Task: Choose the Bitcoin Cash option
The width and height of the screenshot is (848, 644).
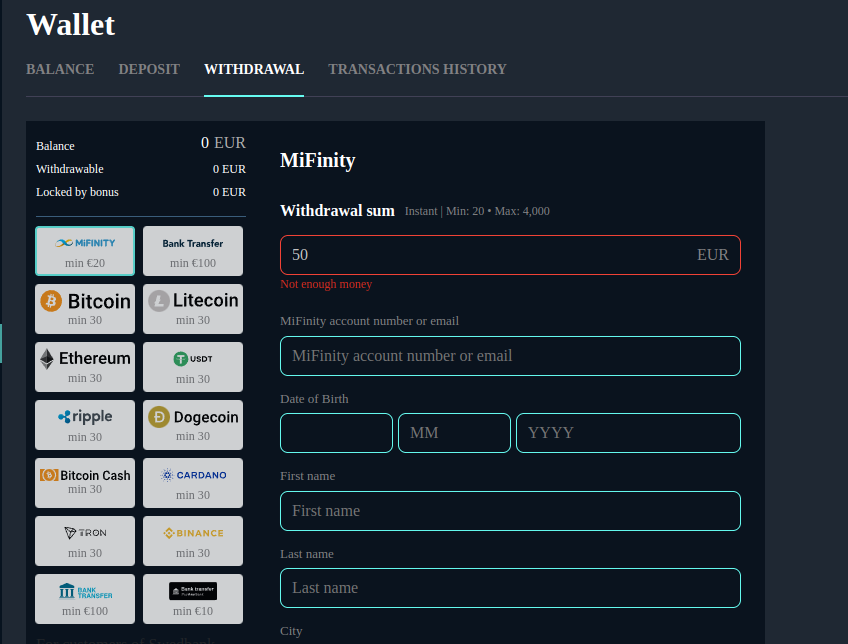Action: (85, 483)
